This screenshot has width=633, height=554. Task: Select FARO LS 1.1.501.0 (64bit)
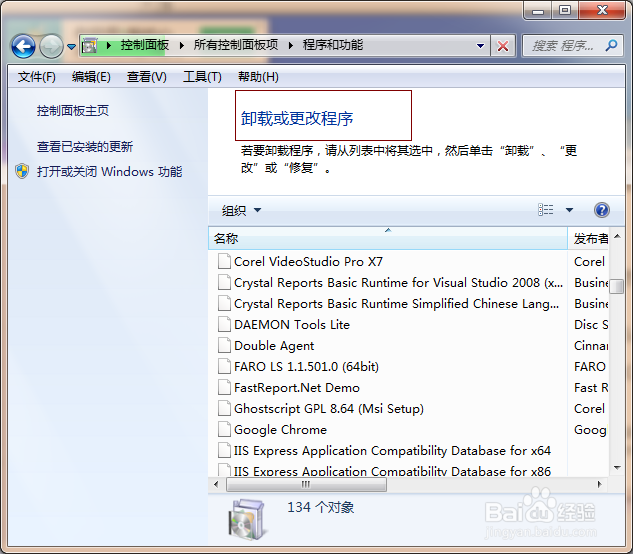(306, 367)
